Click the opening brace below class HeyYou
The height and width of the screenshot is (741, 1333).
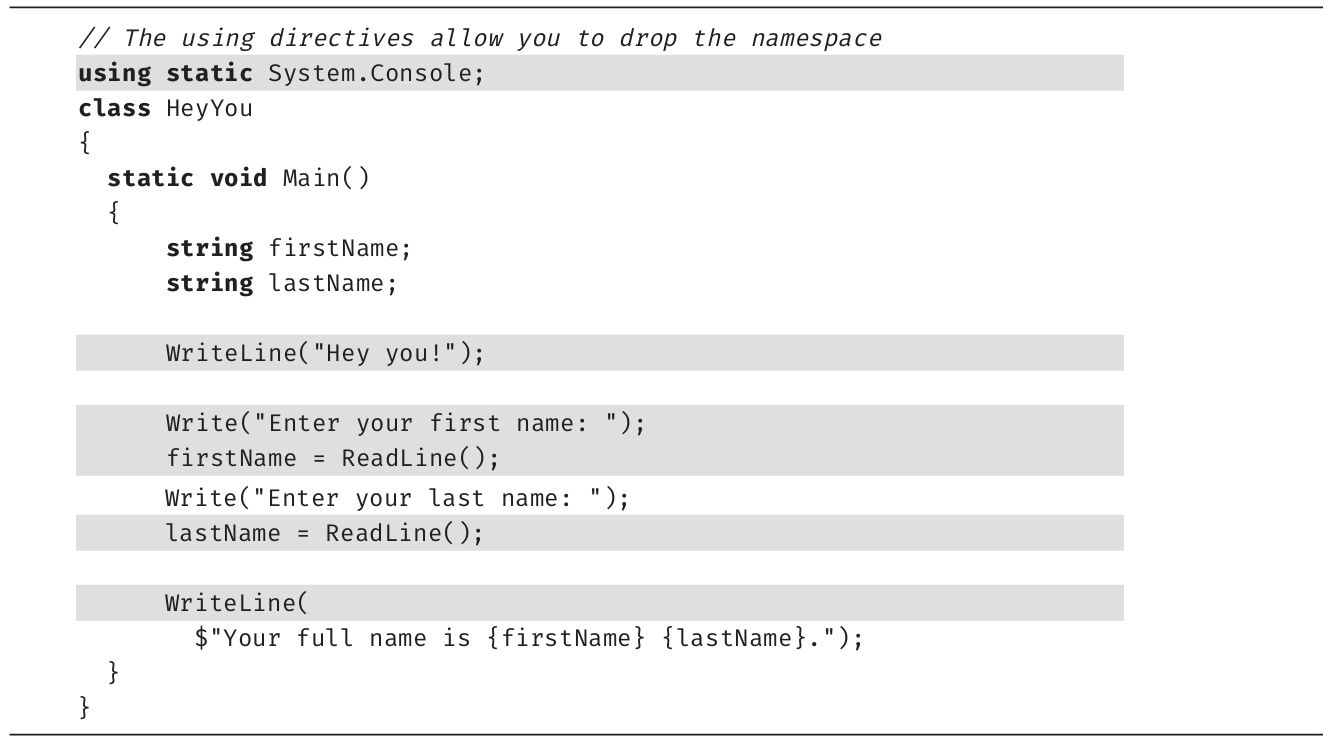(85, 144)
